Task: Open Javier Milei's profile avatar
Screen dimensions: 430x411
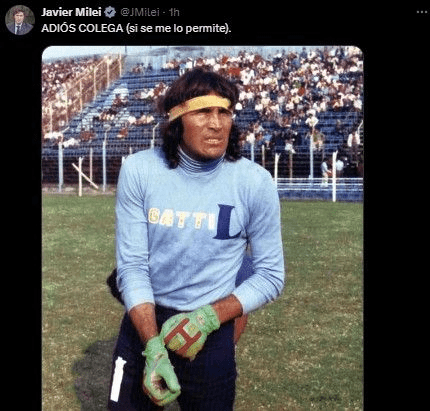Action: coord(20,20)
